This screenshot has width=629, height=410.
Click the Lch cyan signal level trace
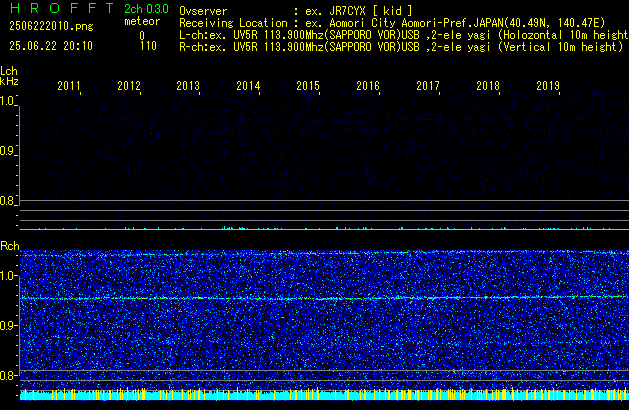click(x=324, y=229)
